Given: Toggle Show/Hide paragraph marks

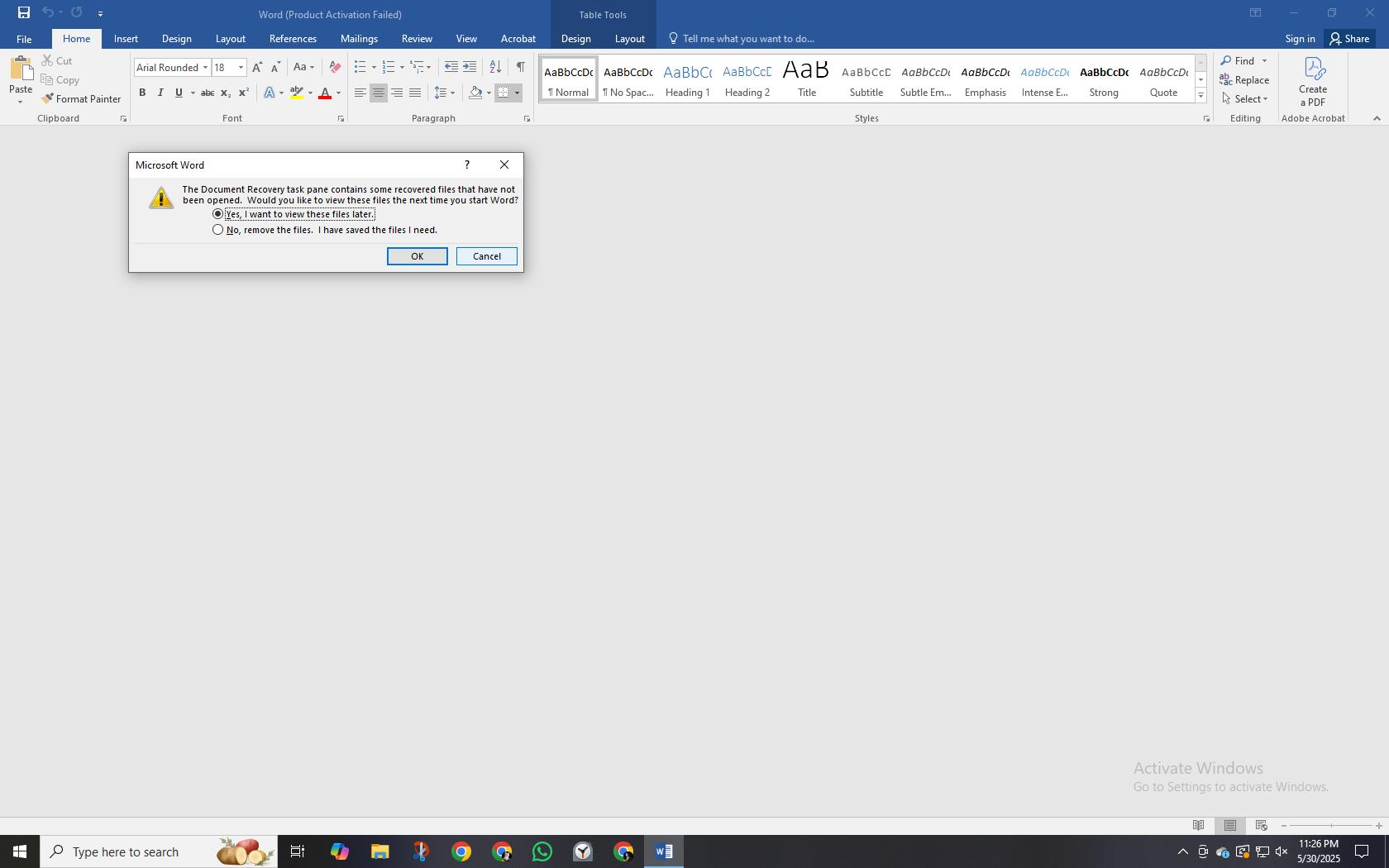Looking at the screenshot, I should click(520, 67).
